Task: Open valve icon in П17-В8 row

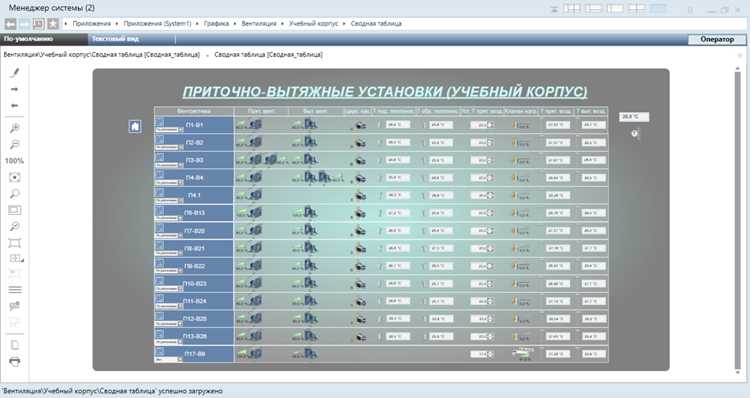Action: click(522, 353)
